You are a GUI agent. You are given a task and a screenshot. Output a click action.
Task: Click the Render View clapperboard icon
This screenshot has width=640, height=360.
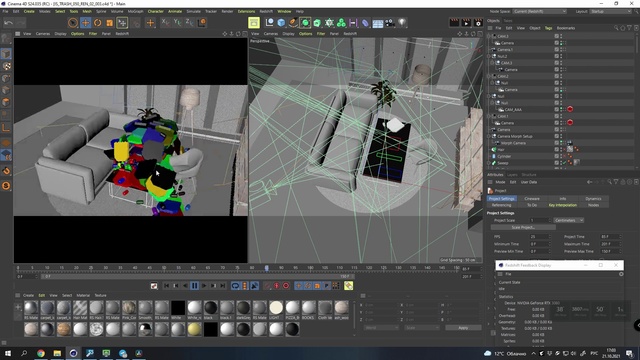[454, 23]
